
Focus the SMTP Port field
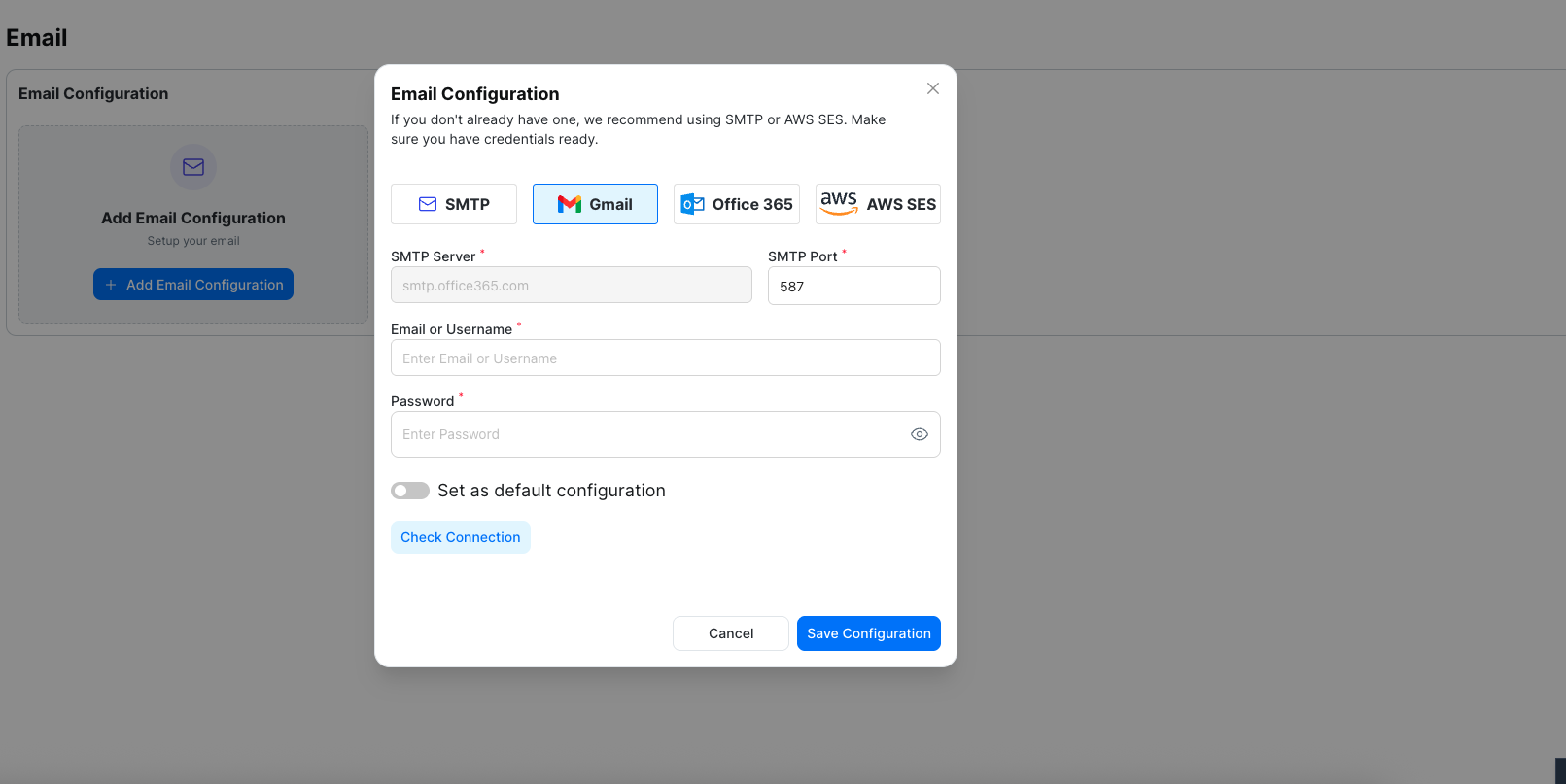[854, 286]
